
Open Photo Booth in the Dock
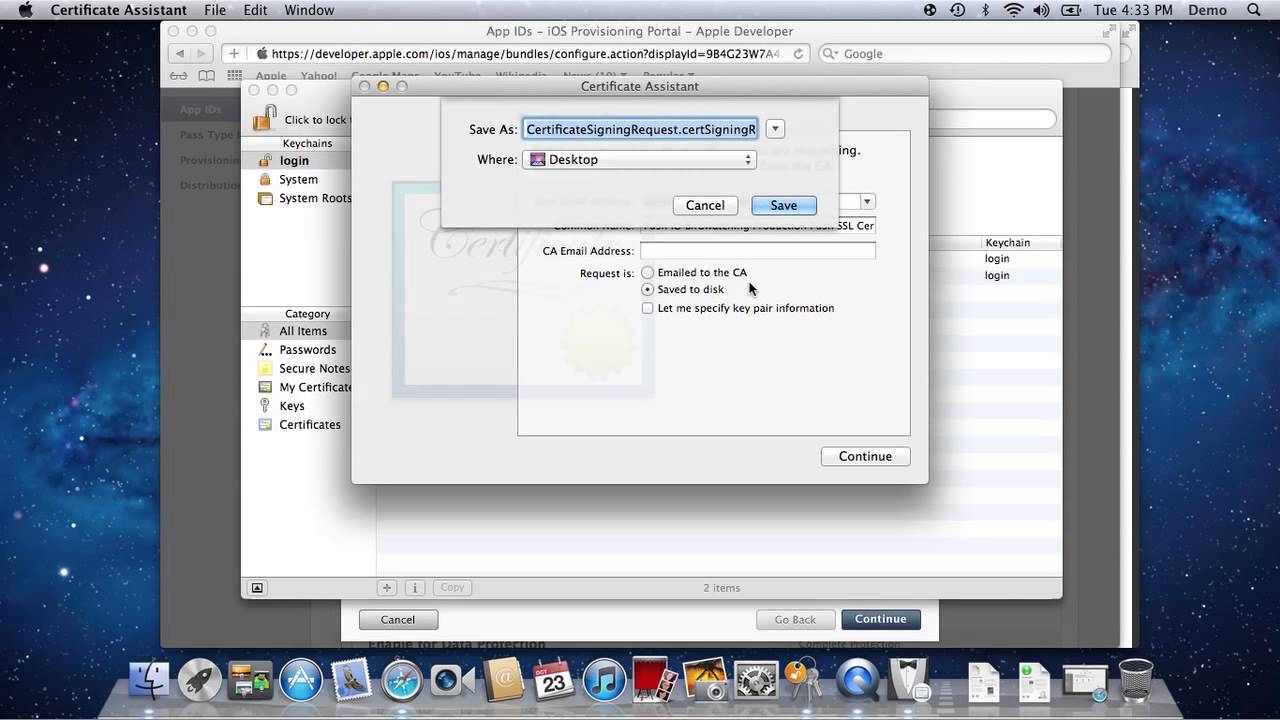[655, 681]
